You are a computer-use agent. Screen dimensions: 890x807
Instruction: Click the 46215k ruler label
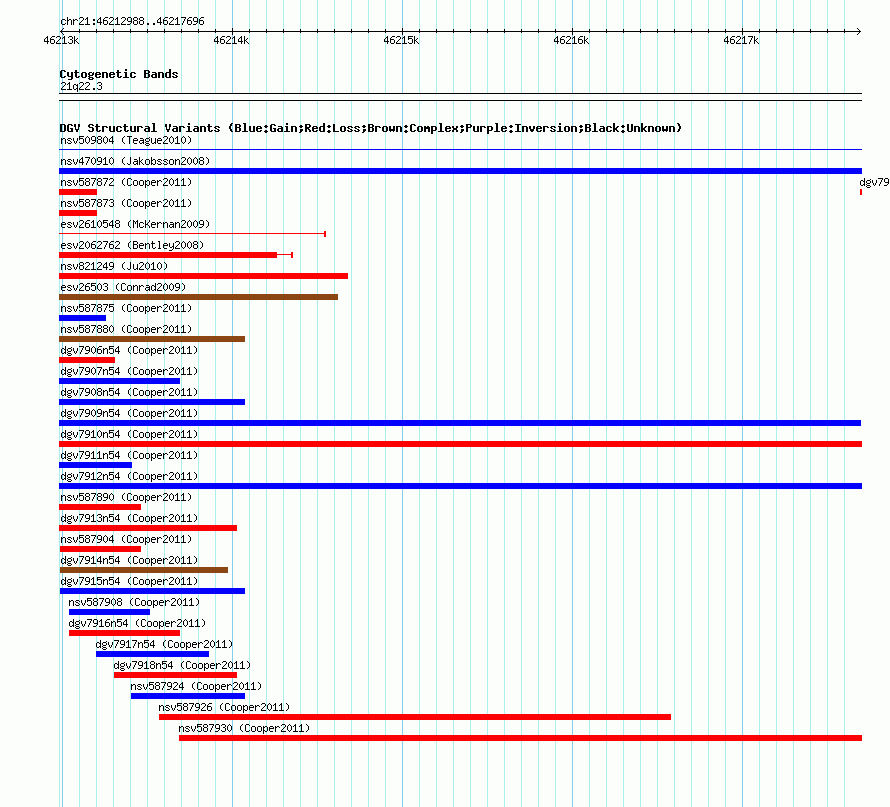[x=401, y=40]
